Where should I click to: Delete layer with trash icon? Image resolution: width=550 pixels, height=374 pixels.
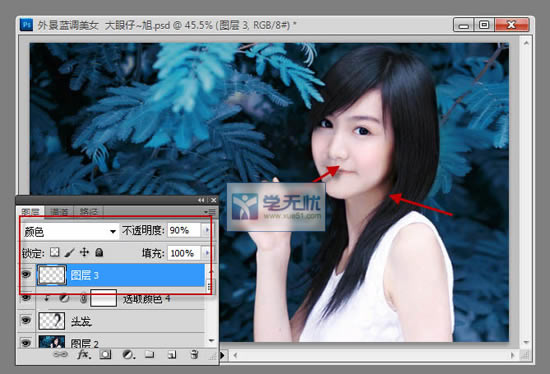tap(194, 354)
